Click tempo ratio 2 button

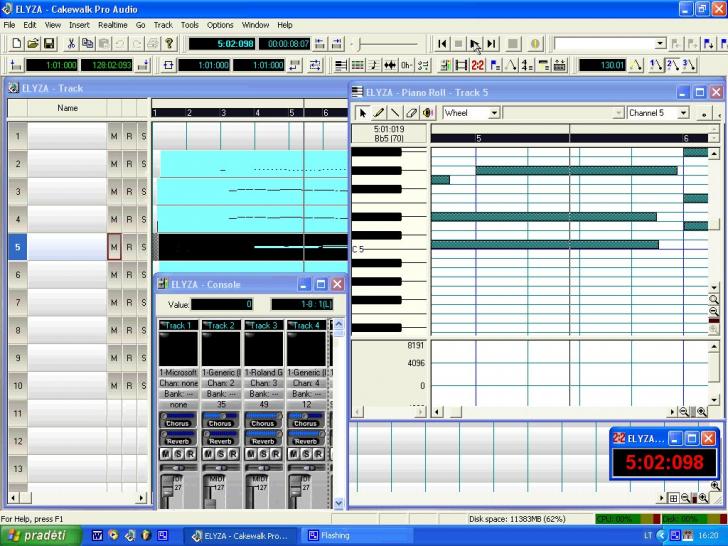672,65
